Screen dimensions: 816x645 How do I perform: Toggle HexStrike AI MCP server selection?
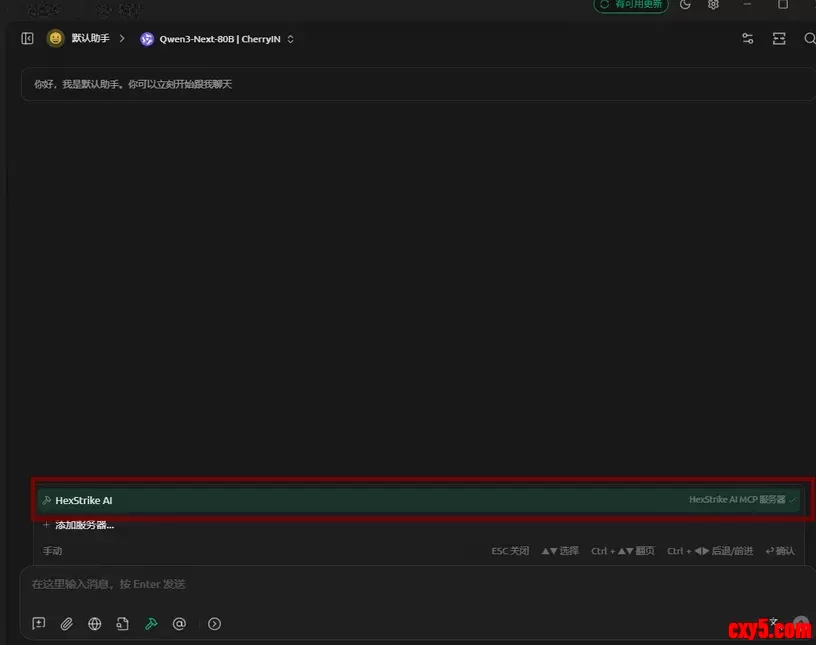click(418, 500)
